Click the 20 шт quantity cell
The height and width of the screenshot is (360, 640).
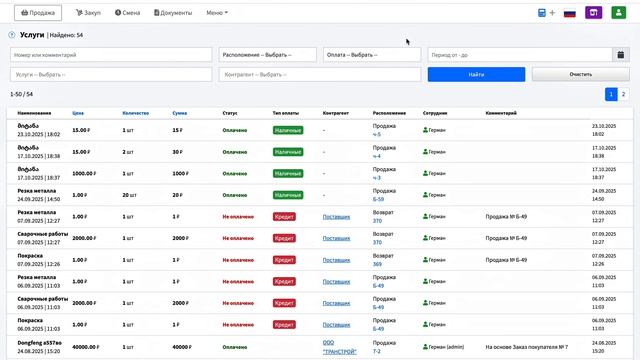[x=129, y=195]
